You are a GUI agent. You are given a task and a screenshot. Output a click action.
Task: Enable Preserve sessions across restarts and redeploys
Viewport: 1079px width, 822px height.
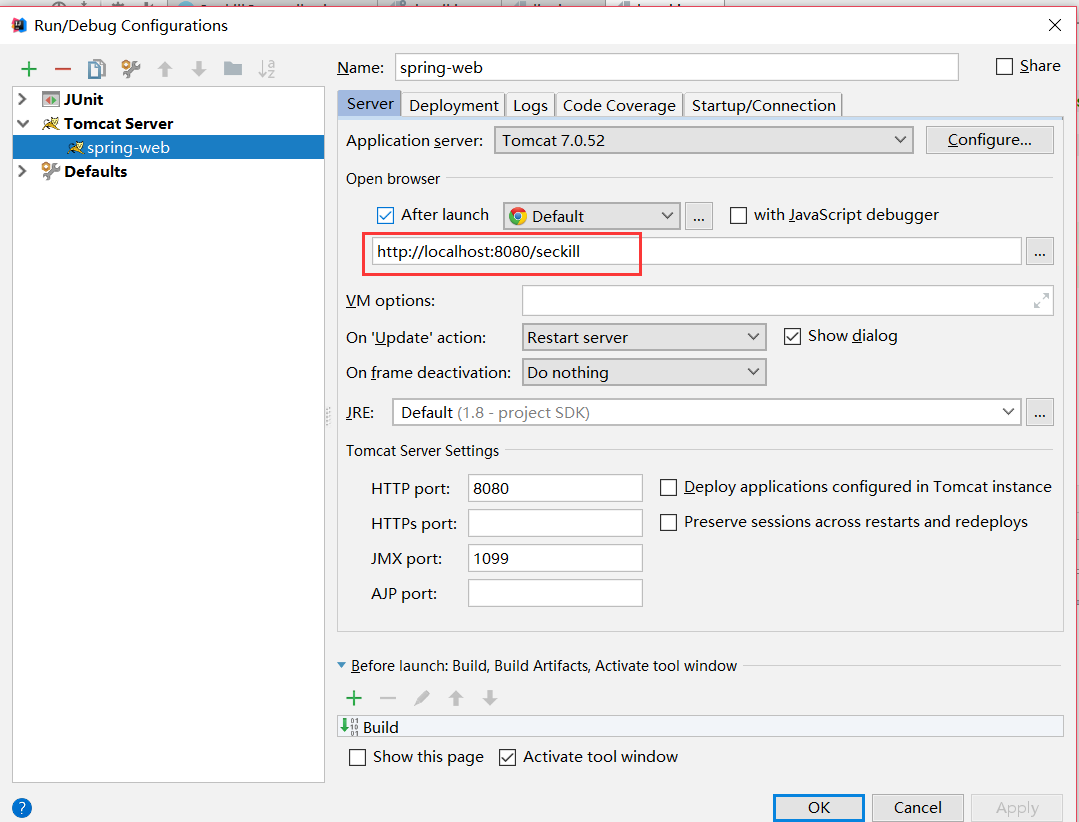[668, 521]
